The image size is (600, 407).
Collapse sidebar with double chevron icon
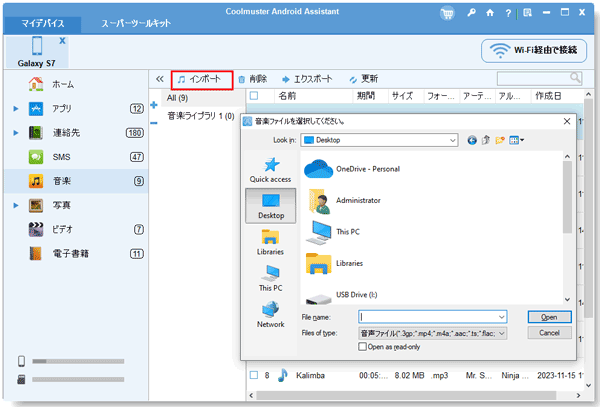160,79
